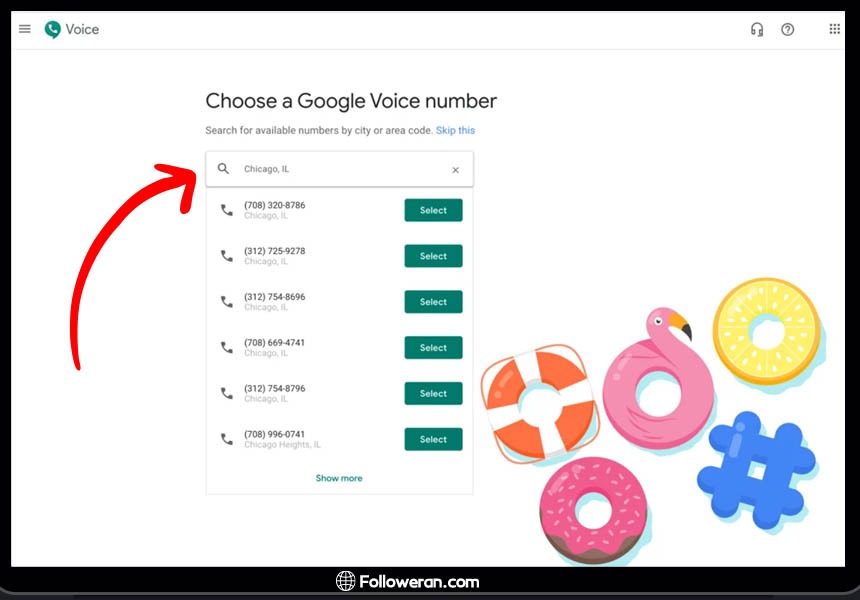Click phone icon beside (708) 996-0741
Screen dimensions: 860x600
(227, 439)
